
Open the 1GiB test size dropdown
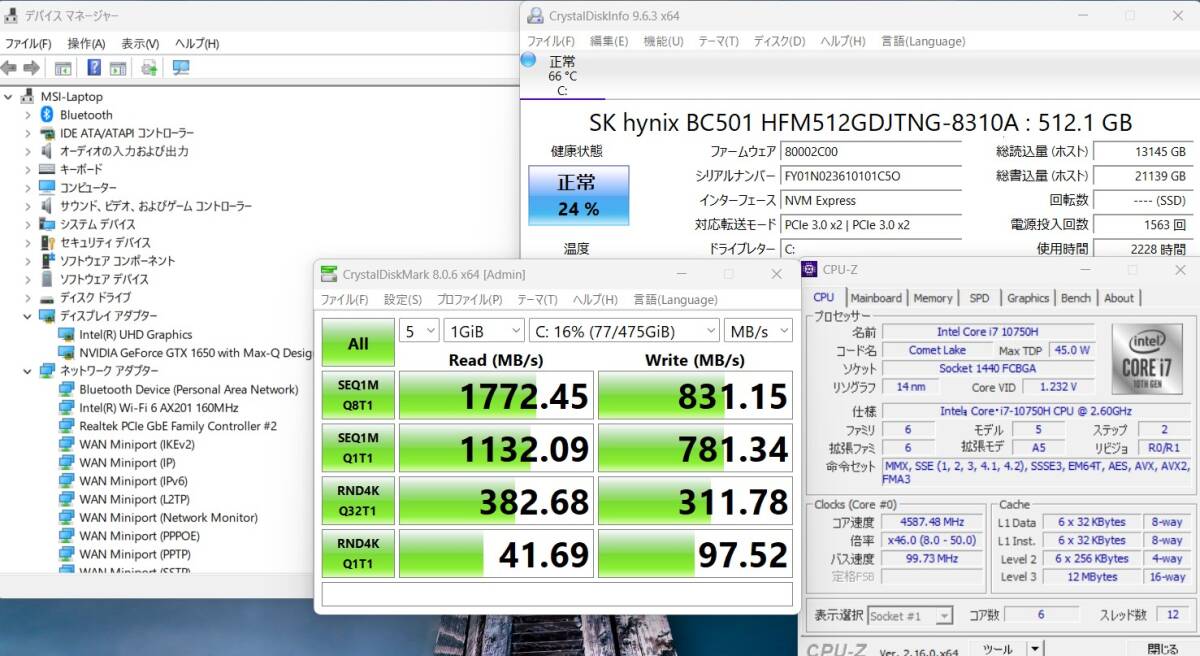click(x=484, y=331)
